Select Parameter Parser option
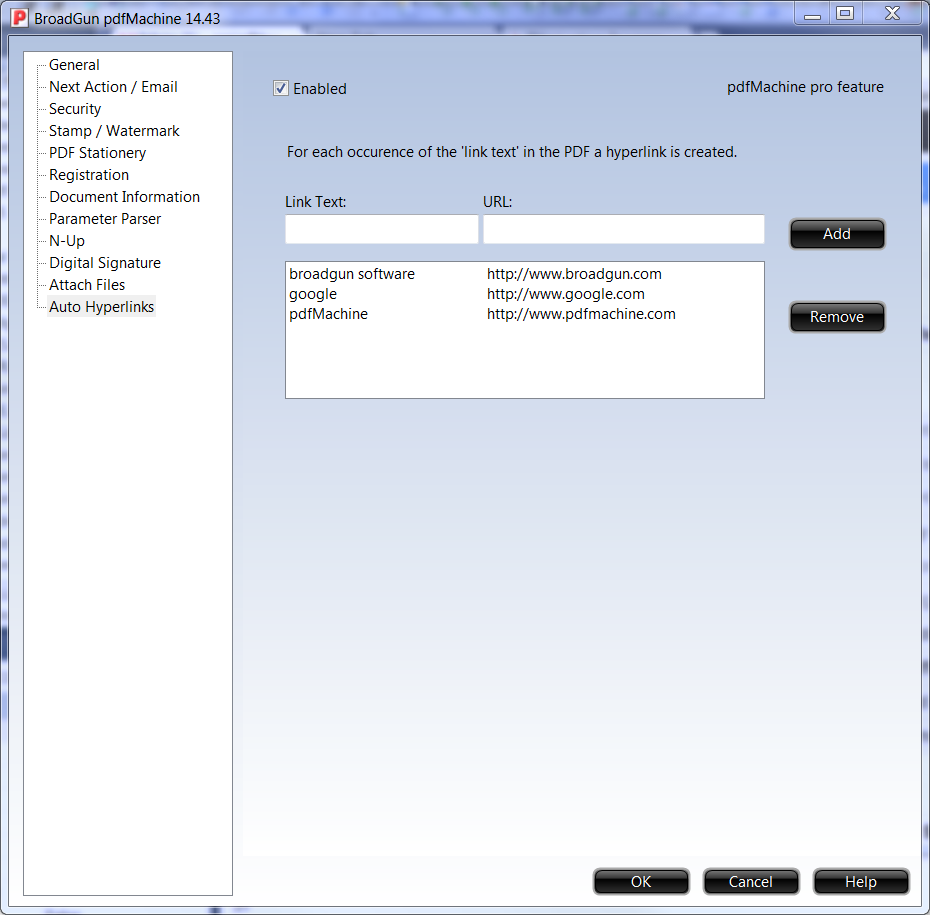The image size is (930, 915). point(105,219)
